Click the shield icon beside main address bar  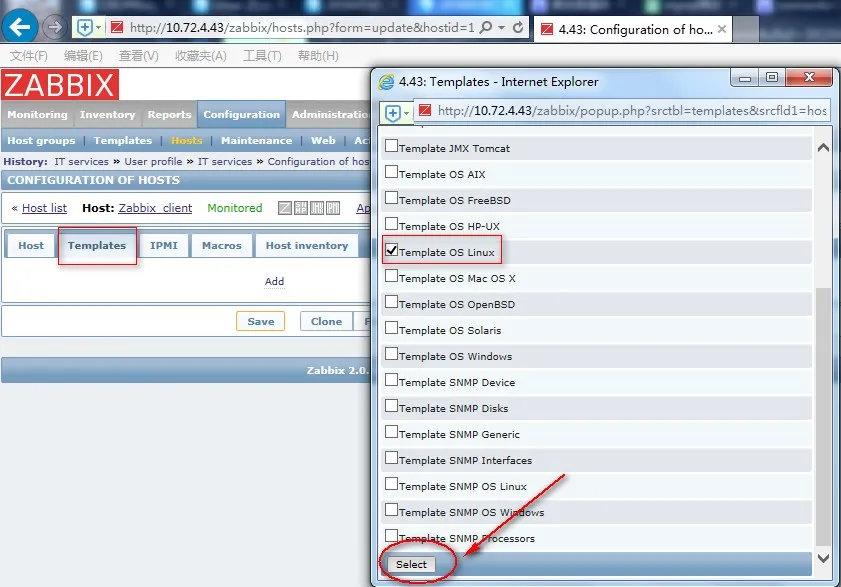pyautogui.click(x=85, y=27)
